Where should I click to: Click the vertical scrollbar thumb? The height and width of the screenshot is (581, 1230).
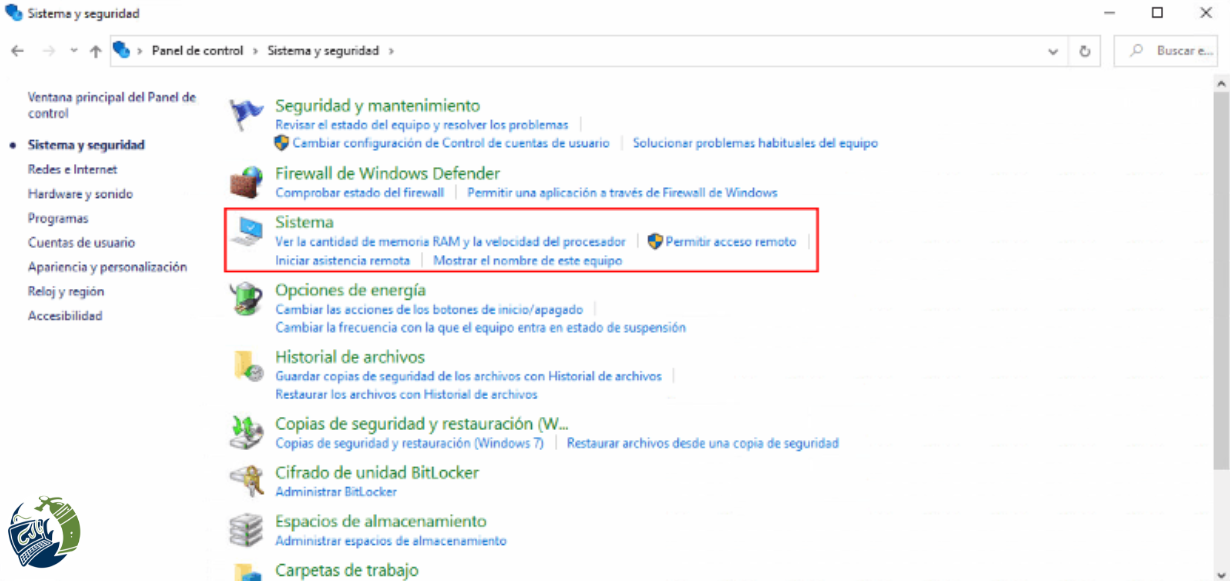point(1221,280)
